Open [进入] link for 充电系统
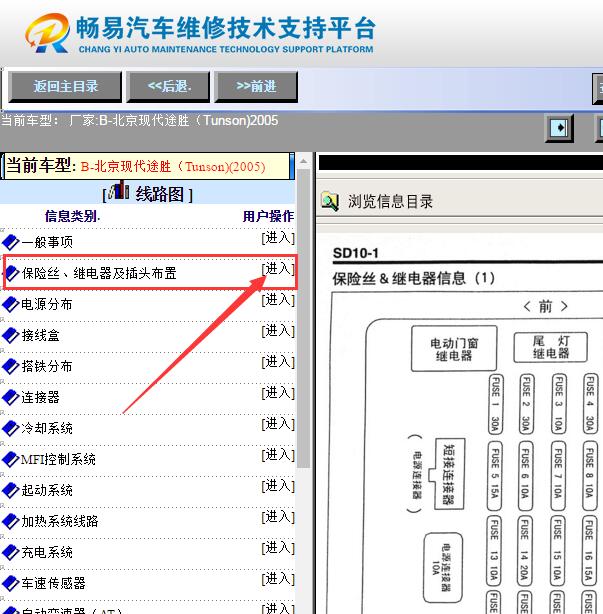The height and width of the screenshot is (614, 603). click(278, 548)
